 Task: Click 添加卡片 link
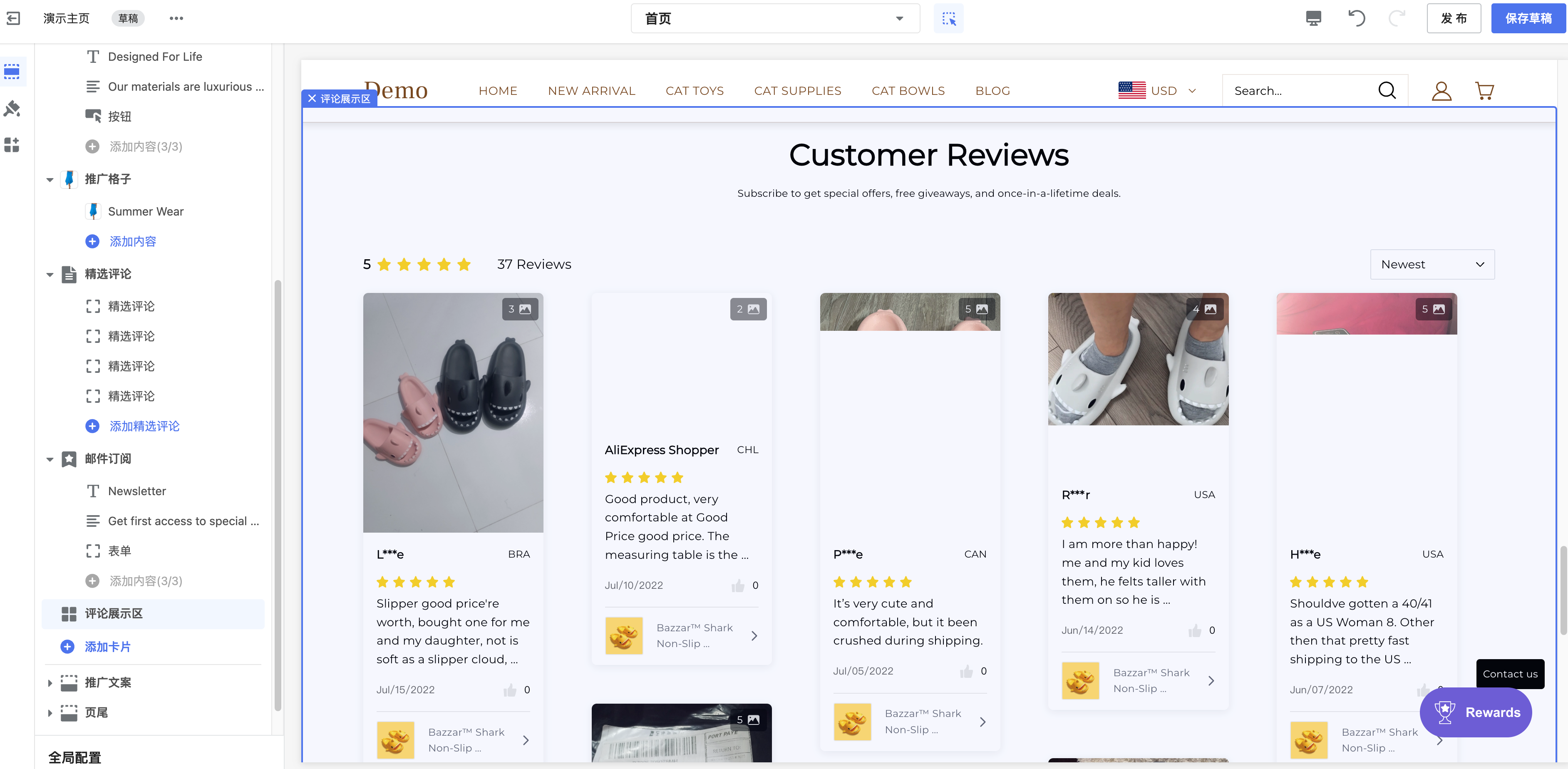(x=107, y=647)
